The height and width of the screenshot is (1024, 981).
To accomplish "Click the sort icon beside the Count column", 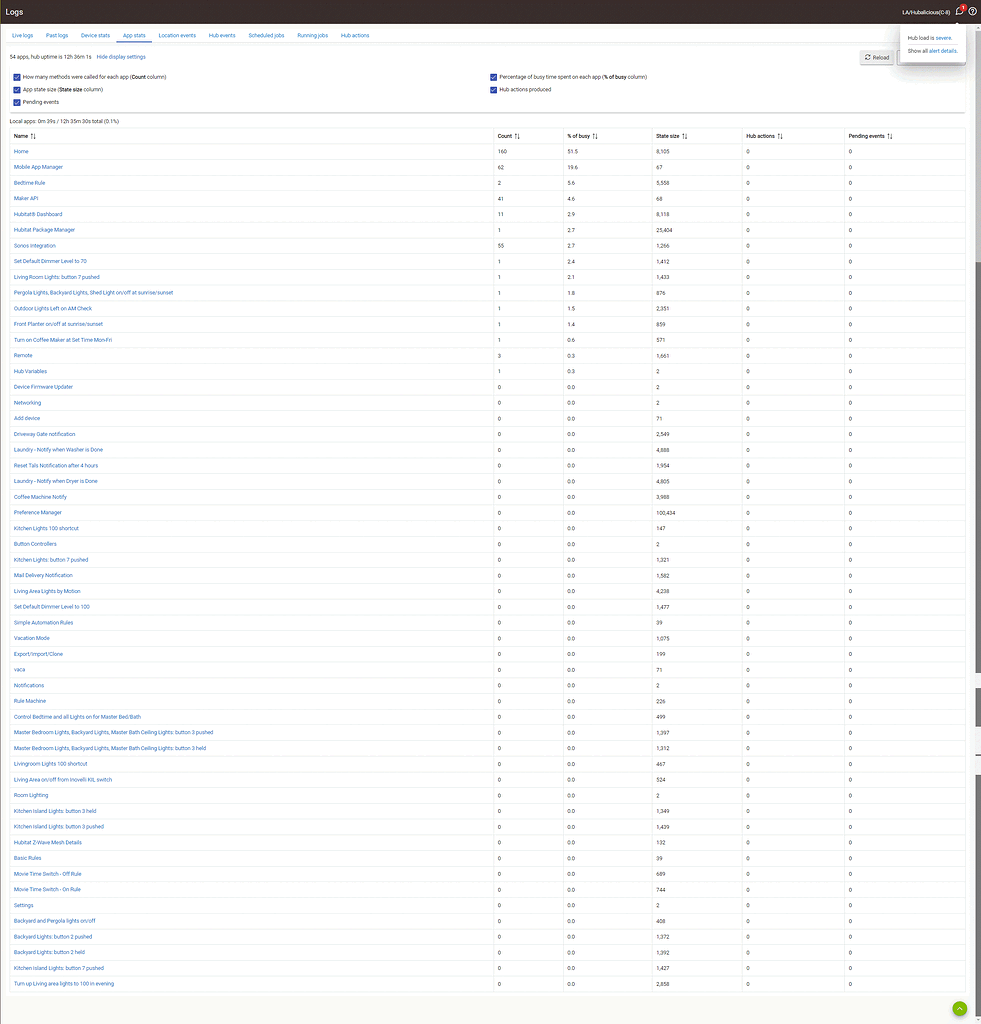I will point(518,136).
